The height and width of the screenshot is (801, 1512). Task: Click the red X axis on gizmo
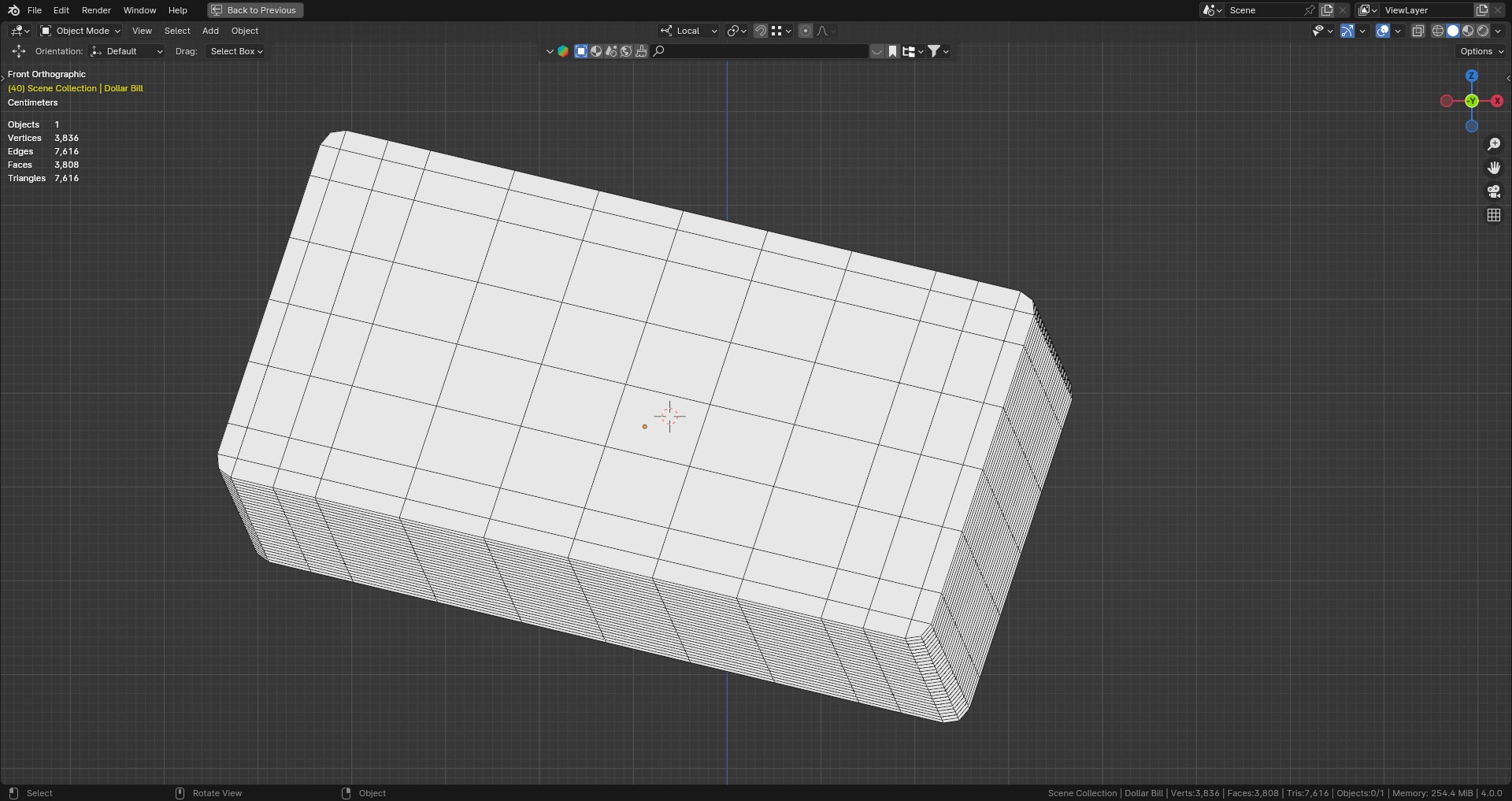point(1497,101)
